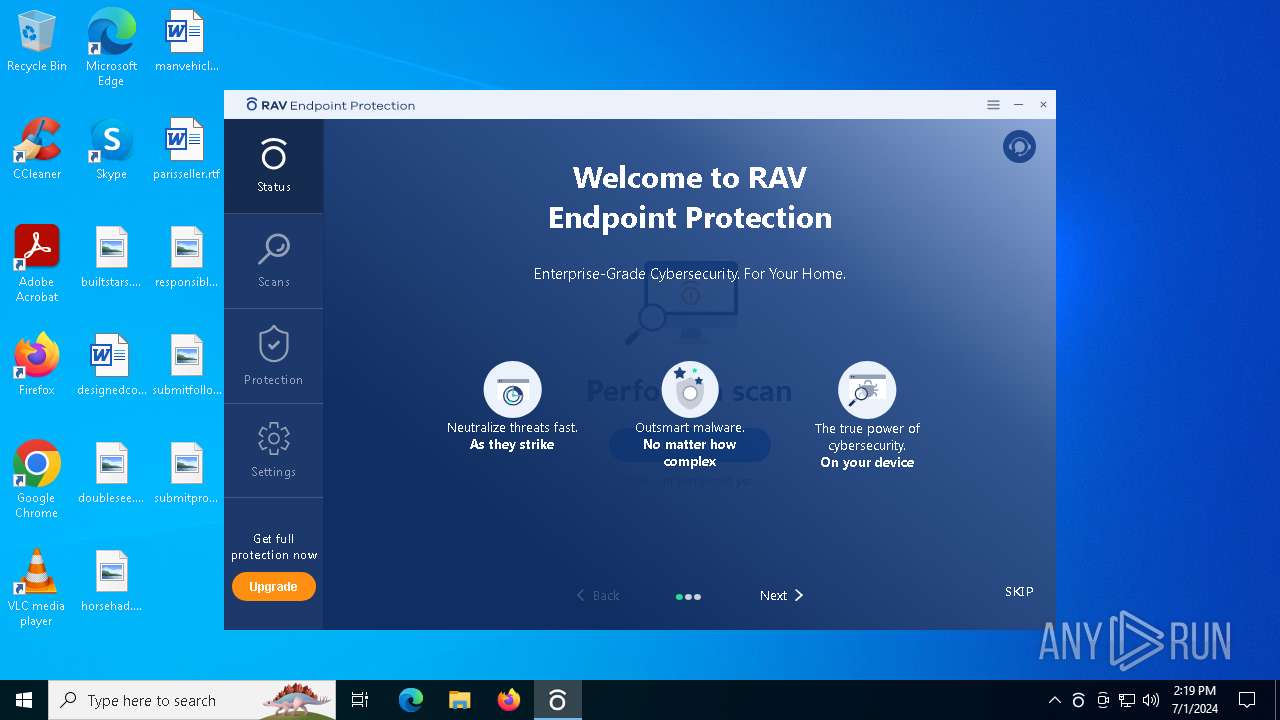Click the greyed Back button

pyautogui.click(x=598, y=595)
